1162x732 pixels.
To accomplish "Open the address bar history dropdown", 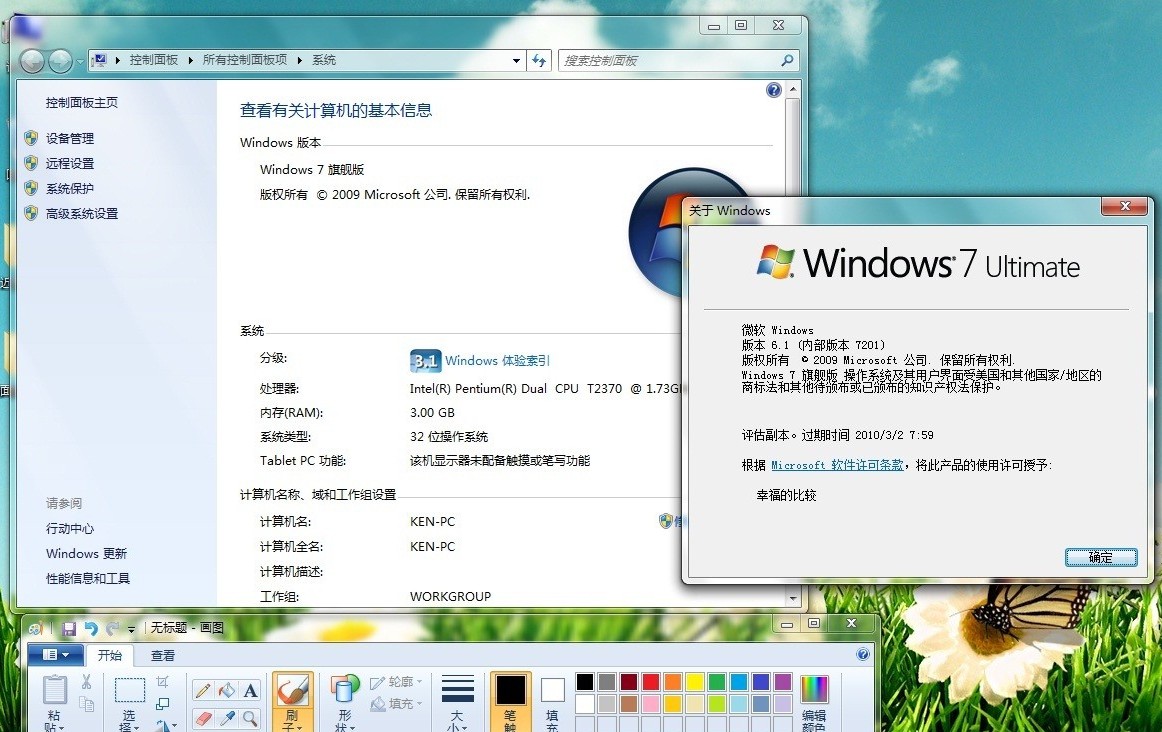I will tap(517, 61).
